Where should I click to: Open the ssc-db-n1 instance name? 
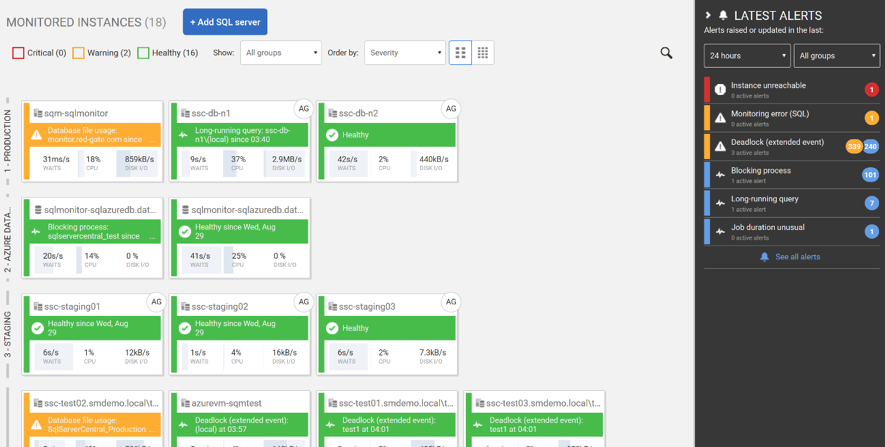pyautogui.click(x=211, y=113)
